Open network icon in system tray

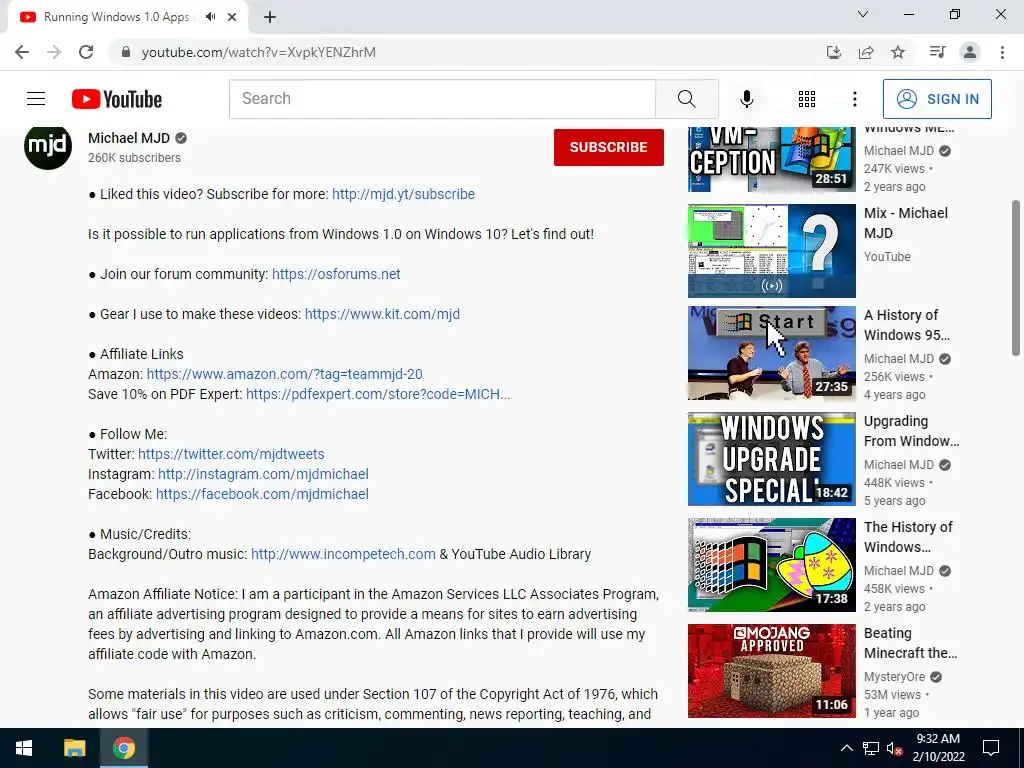(x=871, y=748)
